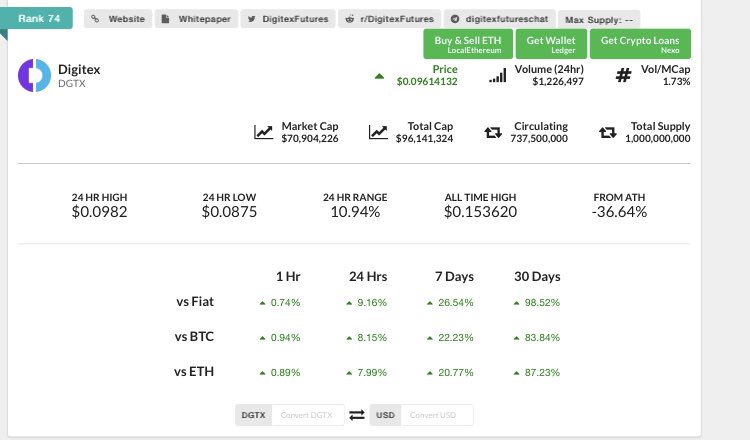
Task: Click the USD label of the converter
Action: click(386, 415)
